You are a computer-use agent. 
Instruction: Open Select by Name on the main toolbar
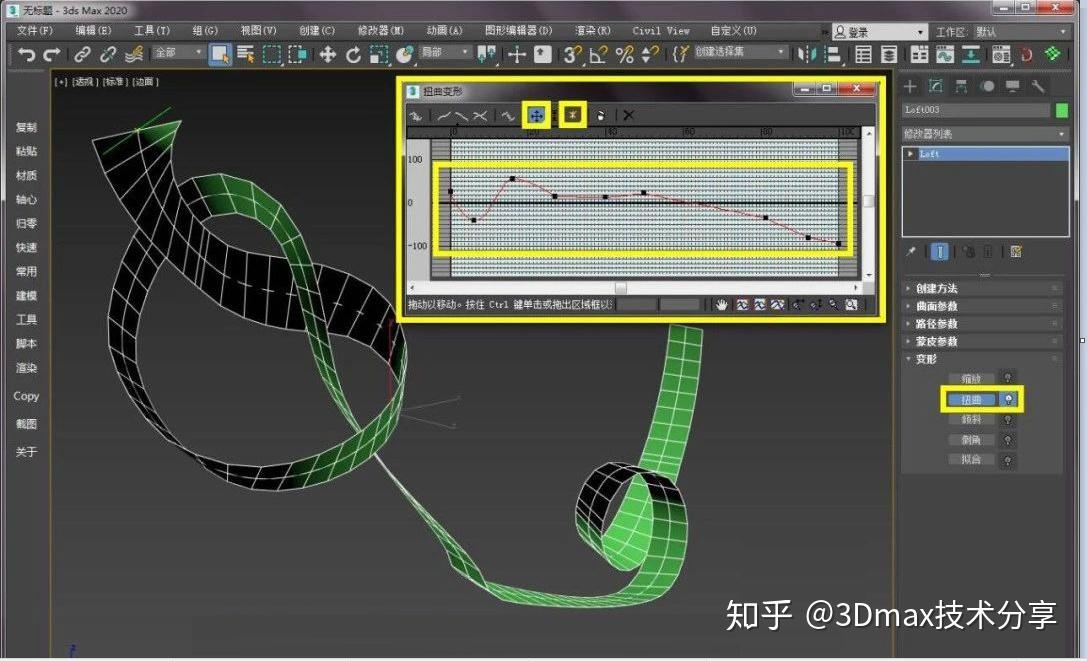246,55
